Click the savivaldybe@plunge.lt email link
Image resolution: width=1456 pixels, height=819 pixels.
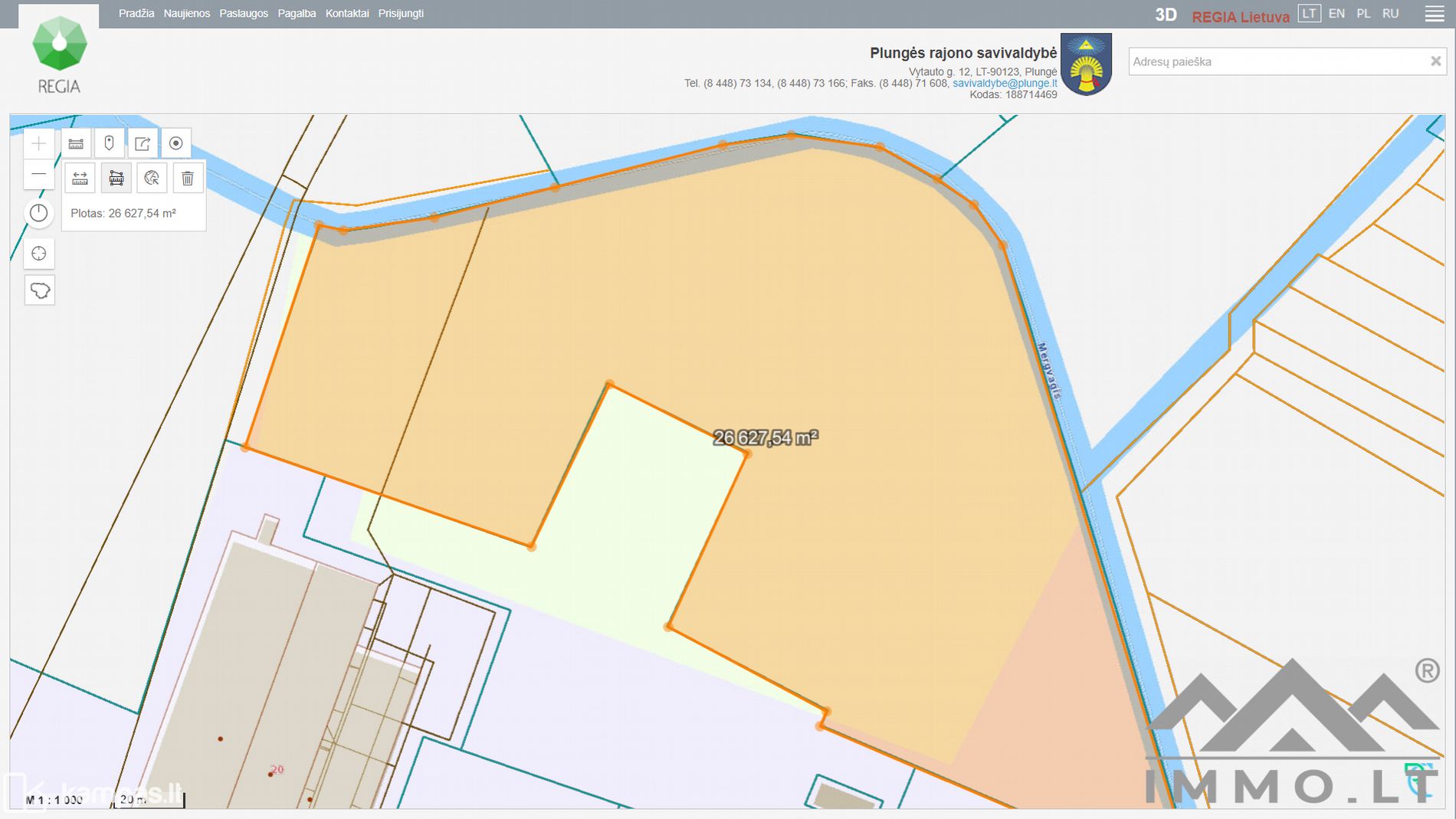pyautogui.click(x=1004, y=84)
